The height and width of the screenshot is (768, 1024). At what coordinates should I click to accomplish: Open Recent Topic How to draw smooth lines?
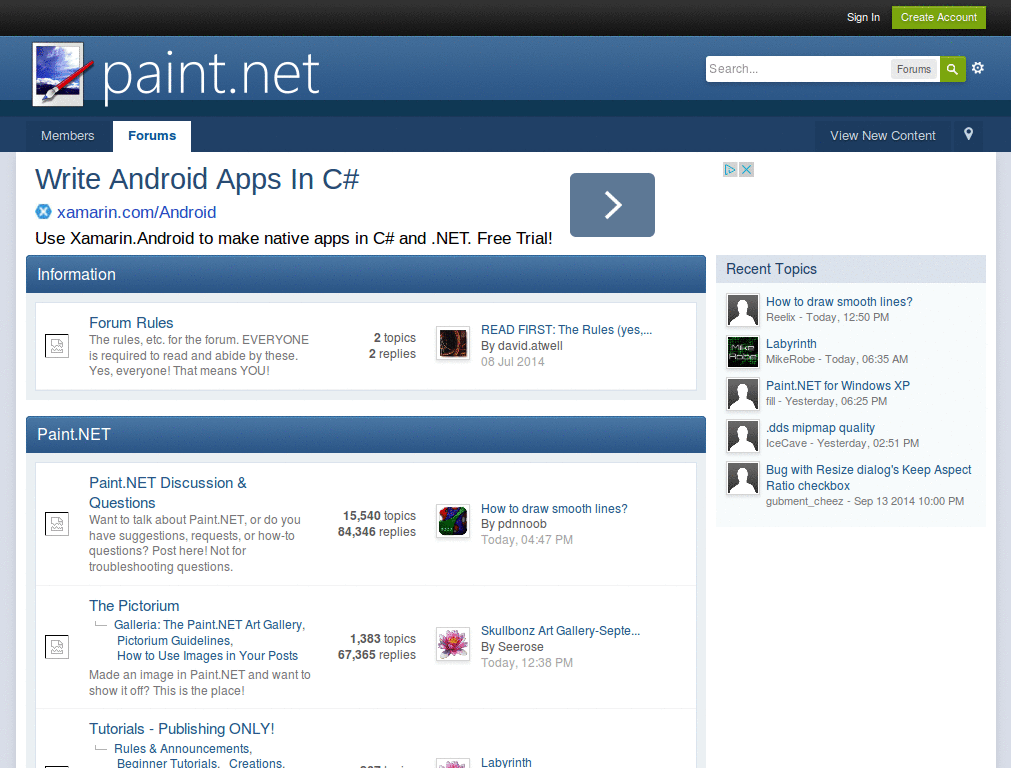click(x=839, y=302)
